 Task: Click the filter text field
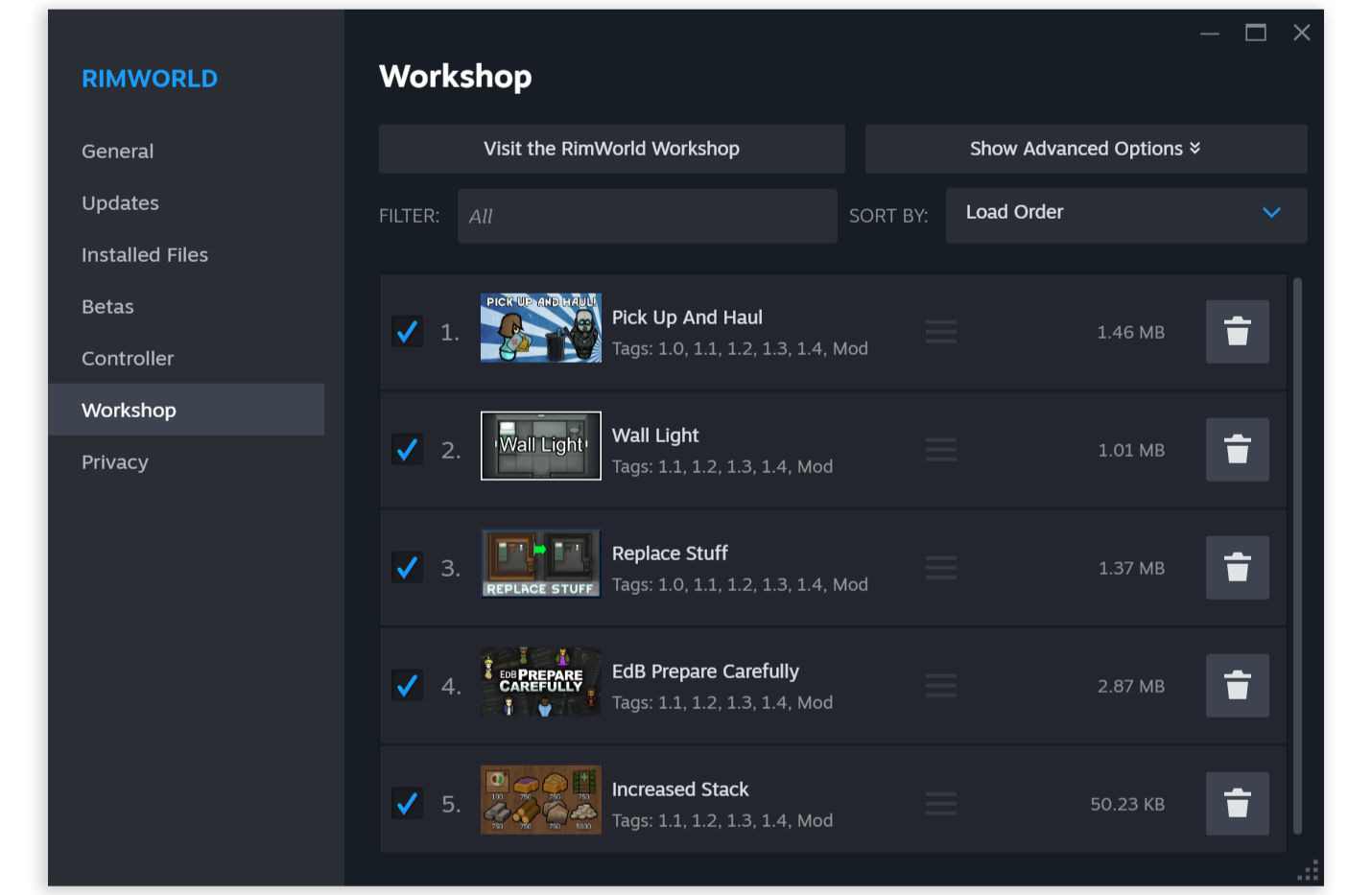click(x=648, y=216)
